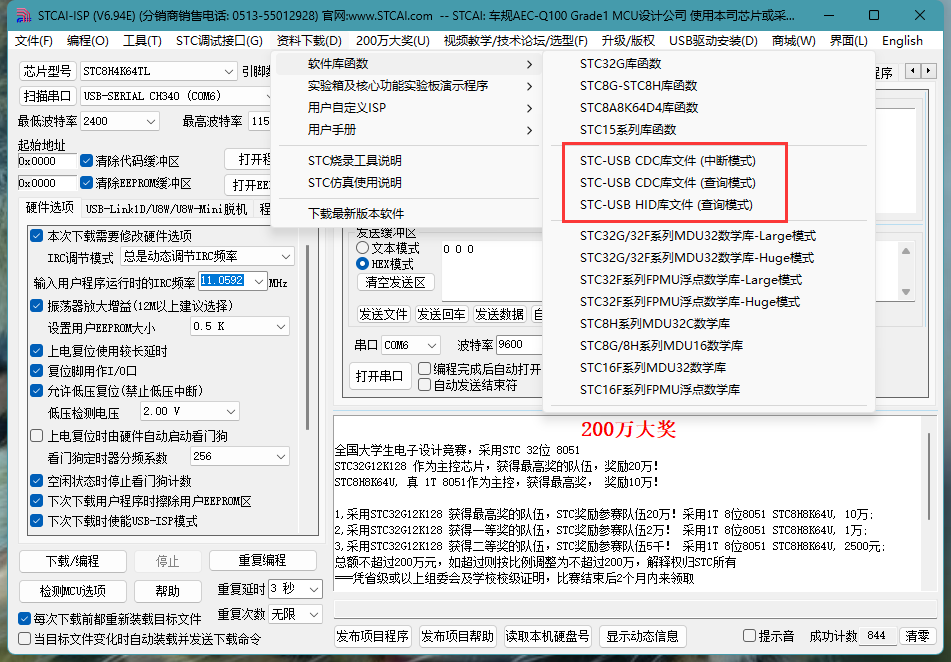Select 下载最新版本软件 menu item
The image size is (951, 662).
409,214
